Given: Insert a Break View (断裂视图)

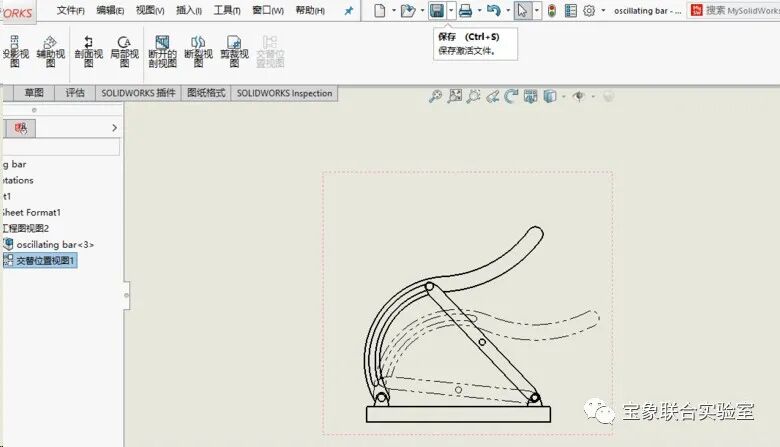Looking at the screenshot, I should (x=198, y=51).
